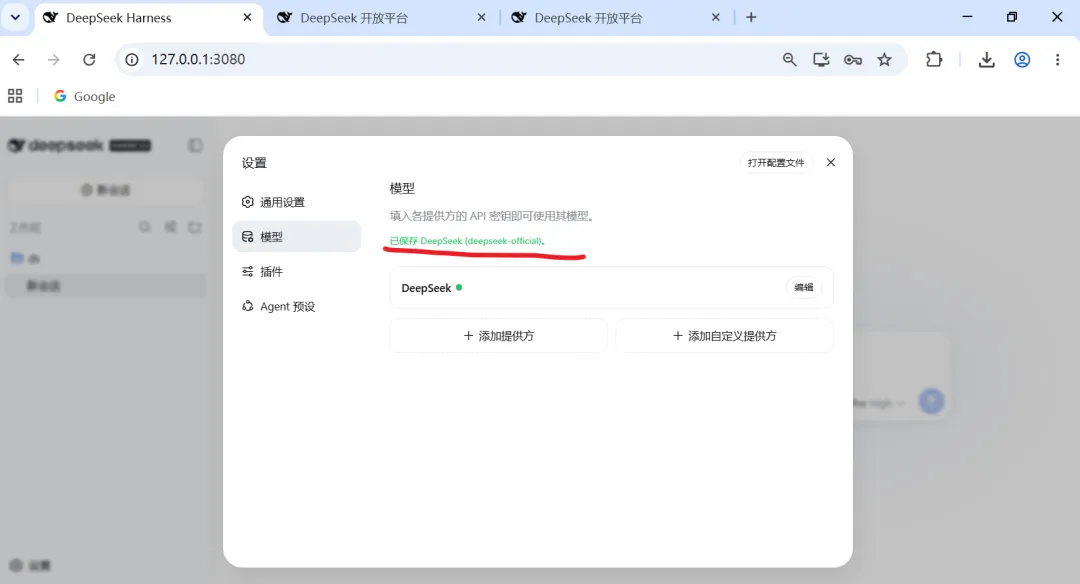Click the 打开配置文件 button
Screen dimensions: 1080x584
tap(776, 163)
